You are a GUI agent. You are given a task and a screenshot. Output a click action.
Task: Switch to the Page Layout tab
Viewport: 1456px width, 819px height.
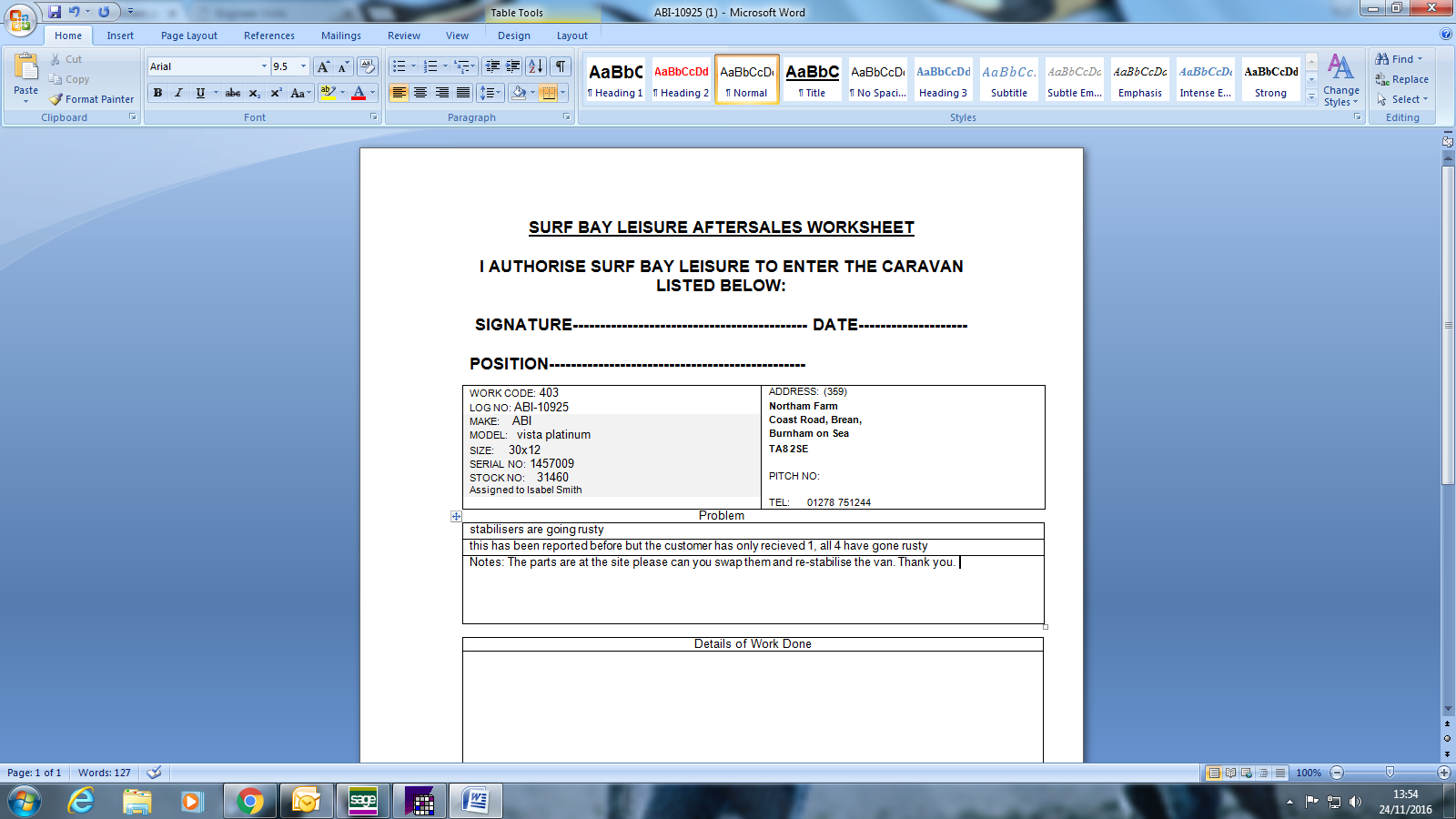click(x=189, y=35)
